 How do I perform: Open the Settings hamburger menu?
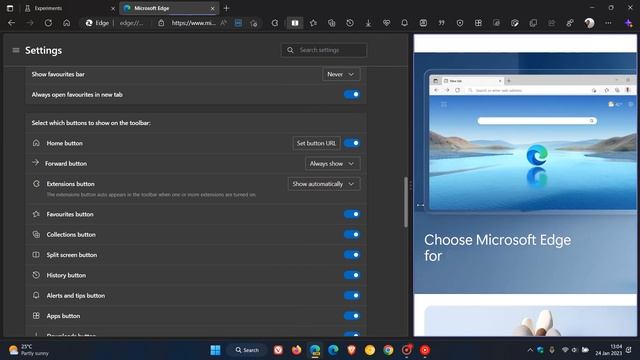coord(16,50)
